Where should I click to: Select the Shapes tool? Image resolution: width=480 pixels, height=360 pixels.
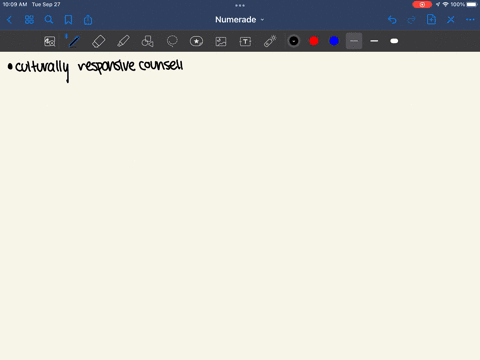point(147,41)
